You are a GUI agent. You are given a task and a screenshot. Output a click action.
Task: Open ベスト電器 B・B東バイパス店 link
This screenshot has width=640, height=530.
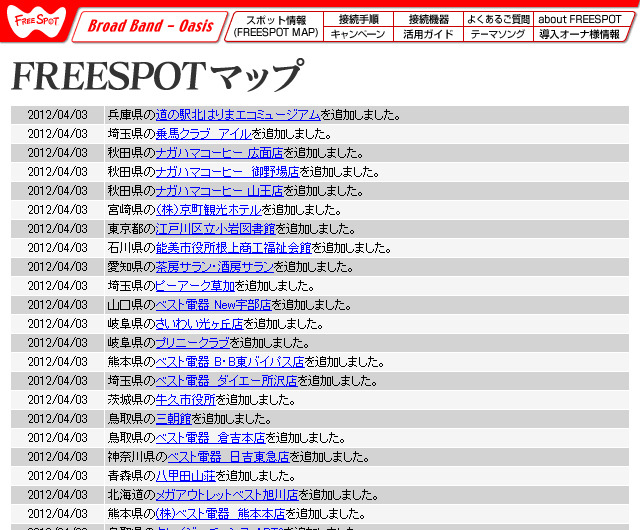(x=230, y=362)
